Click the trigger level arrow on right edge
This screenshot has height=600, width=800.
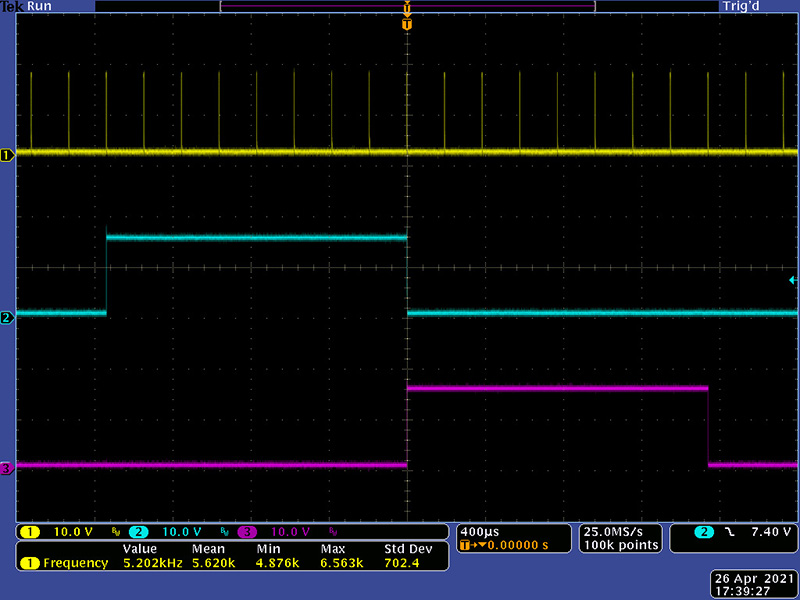(793, 282)
